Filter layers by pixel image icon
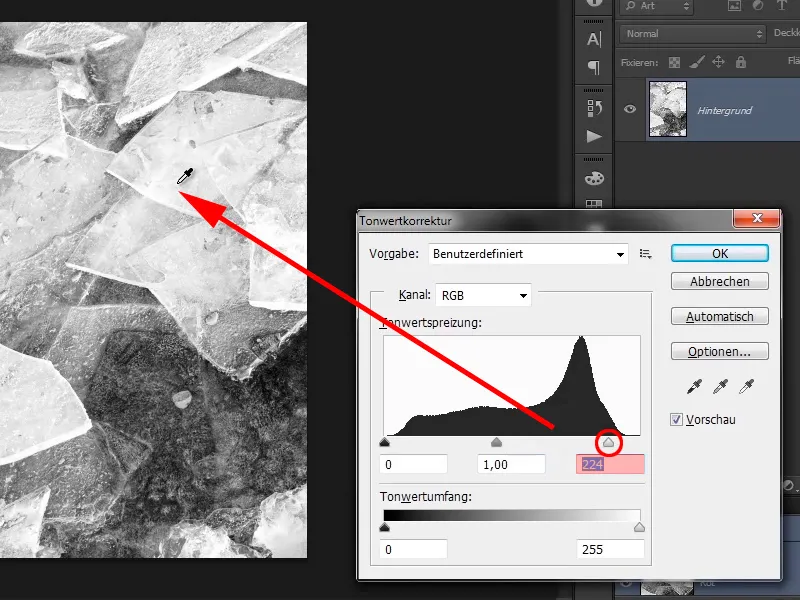The height and width of the screenshot is (600, 800). 734,6
